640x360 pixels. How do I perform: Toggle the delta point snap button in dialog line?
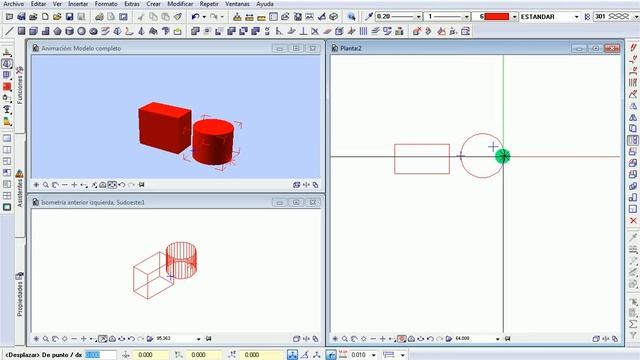coord(293,355)
